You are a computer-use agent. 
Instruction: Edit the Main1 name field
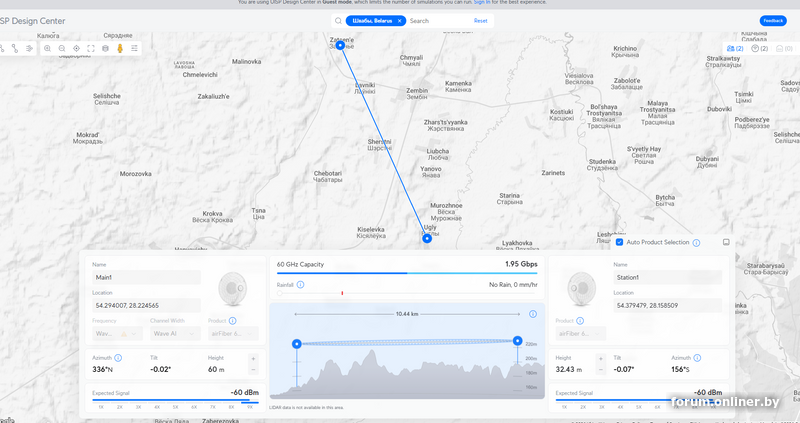coord(146,278)
